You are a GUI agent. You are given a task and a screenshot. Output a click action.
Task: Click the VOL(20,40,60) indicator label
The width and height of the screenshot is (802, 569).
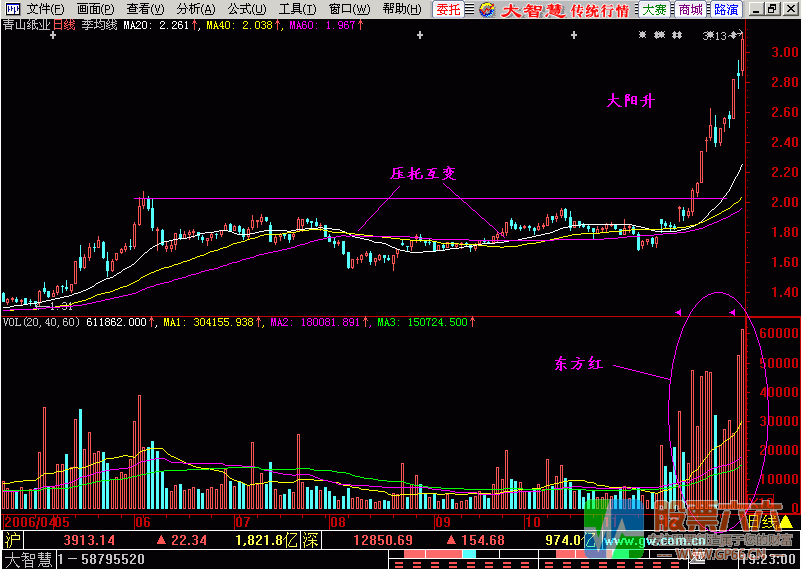point(42,323)
